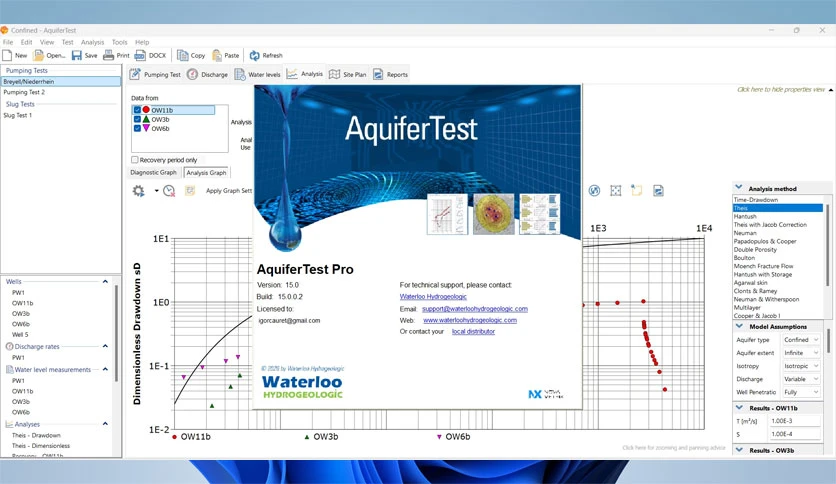Click the Water levels tab's document icon
Viewport: 836px width, 484px height.
pyautogui.click(x=239, y=74)
